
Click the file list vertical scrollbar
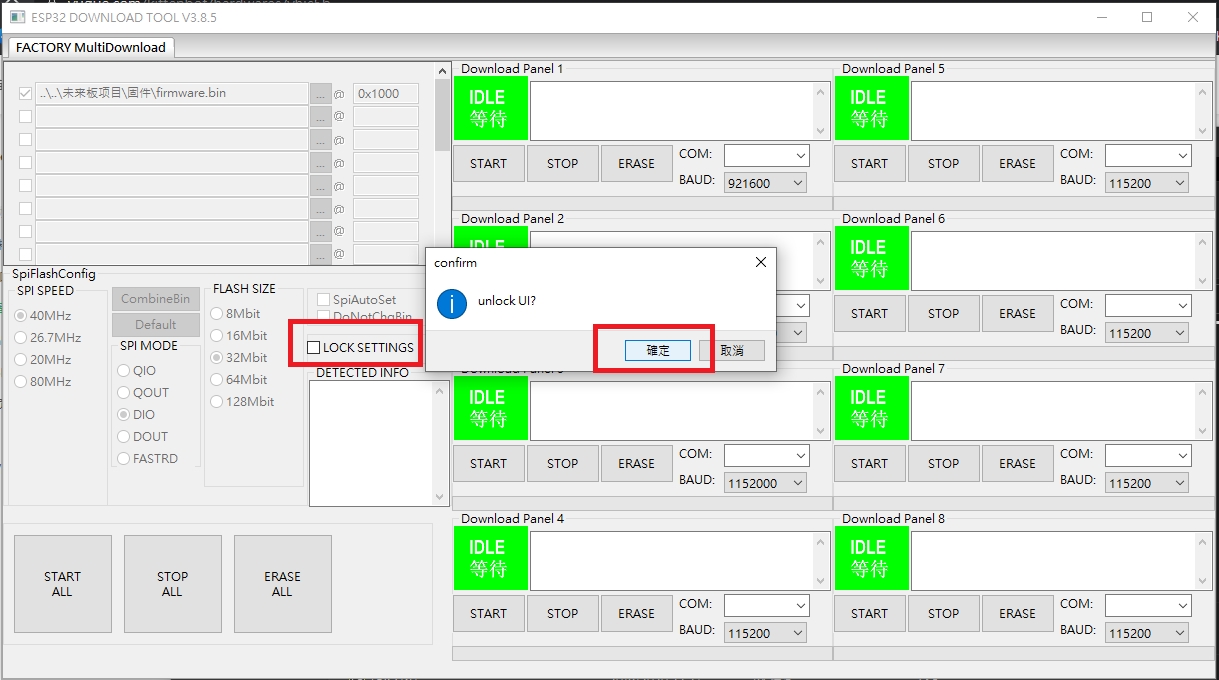[x=443, y=120]
